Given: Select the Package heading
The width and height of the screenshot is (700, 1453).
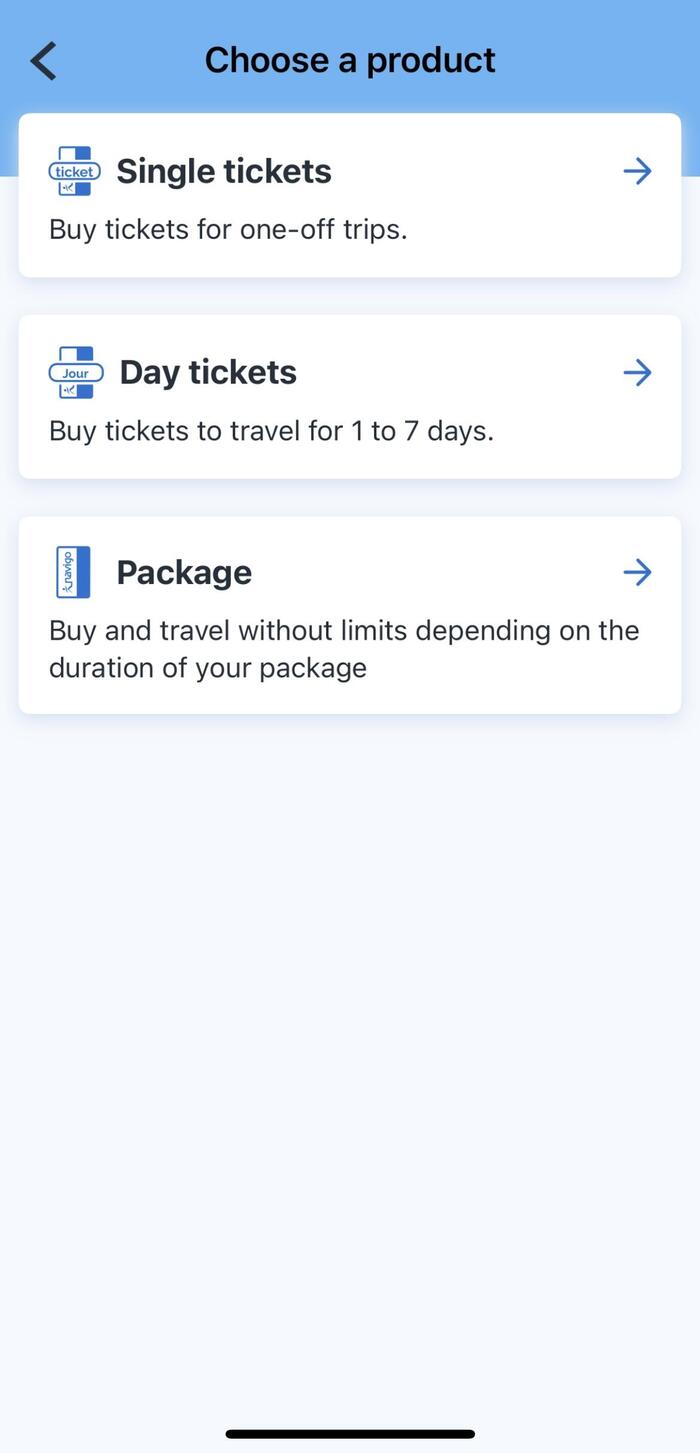Looking at the screenshot, I should coord(184,572).
